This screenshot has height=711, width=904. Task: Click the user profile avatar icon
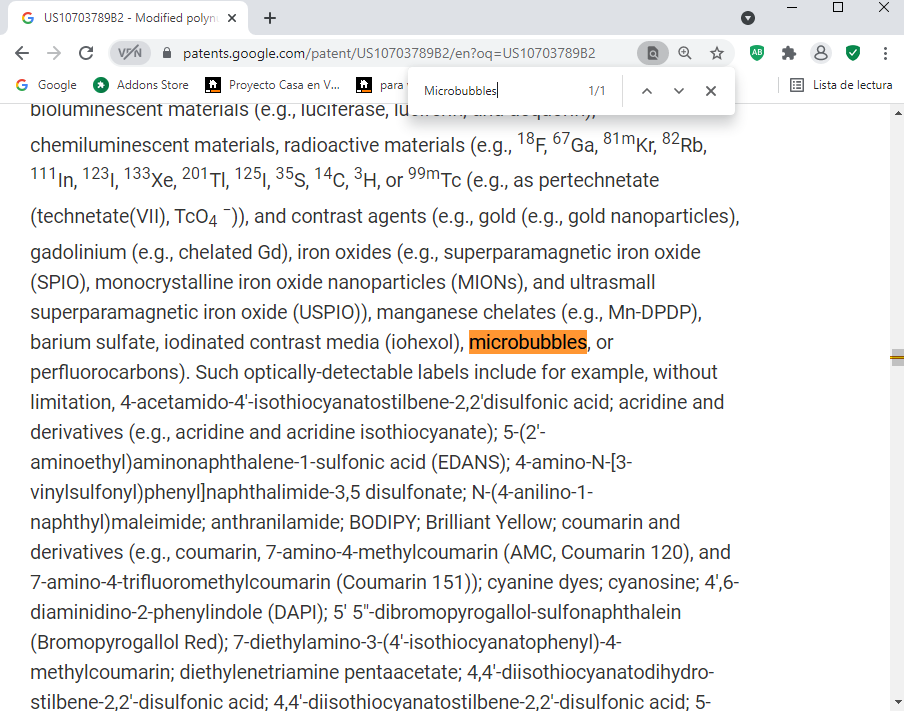821,53
